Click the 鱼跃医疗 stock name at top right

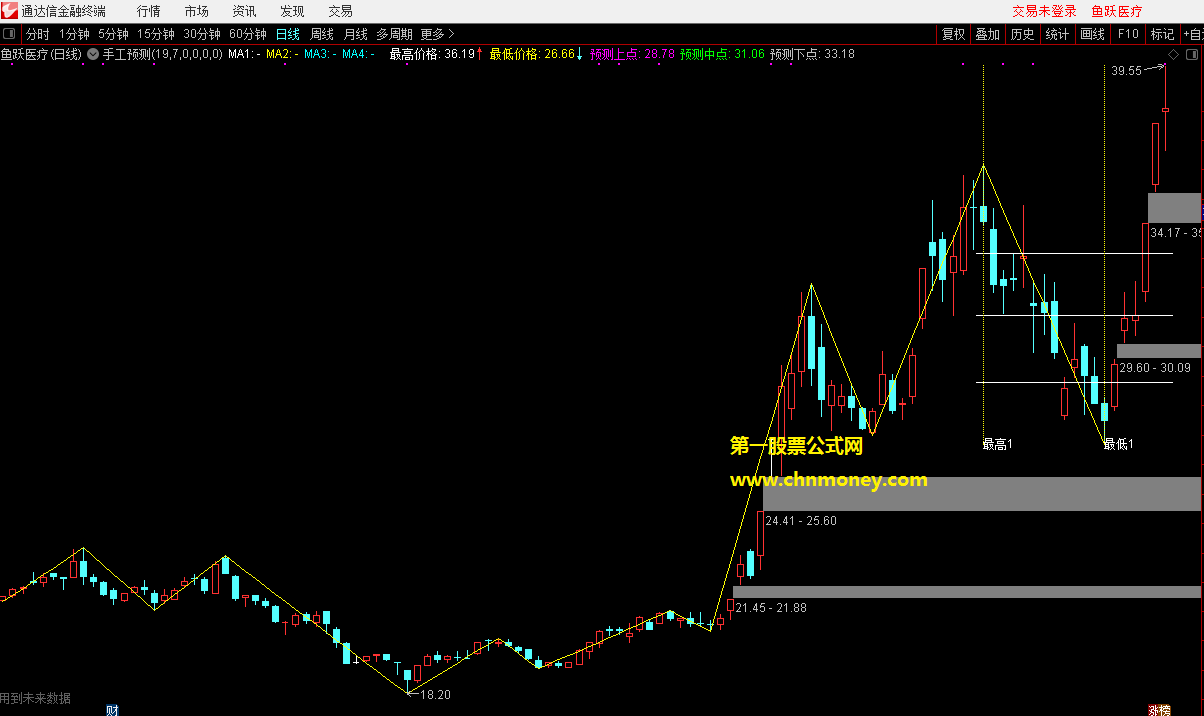(1117, 11)
